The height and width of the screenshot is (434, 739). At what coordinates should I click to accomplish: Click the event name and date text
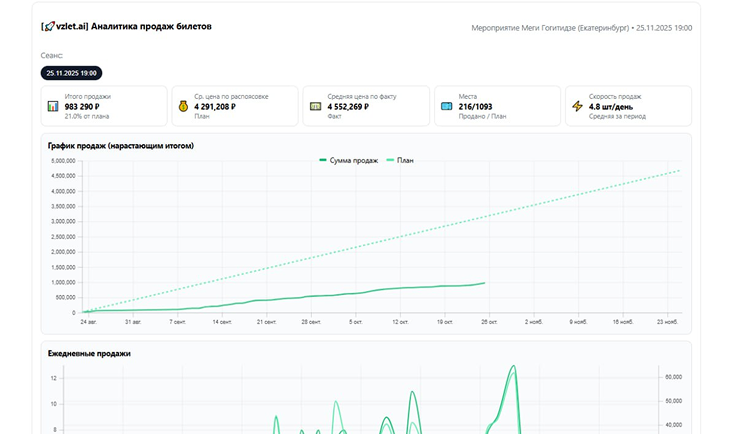[580, 28]
